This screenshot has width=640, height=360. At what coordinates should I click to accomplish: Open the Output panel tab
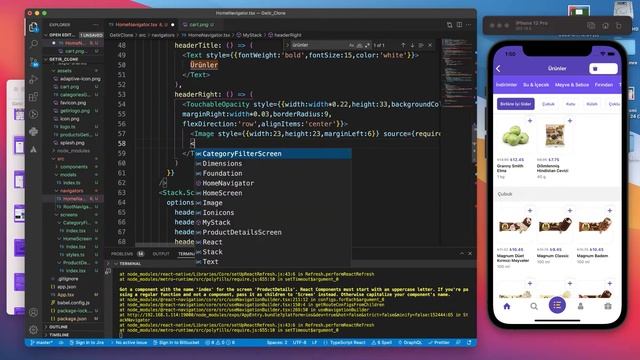point(161,254)
